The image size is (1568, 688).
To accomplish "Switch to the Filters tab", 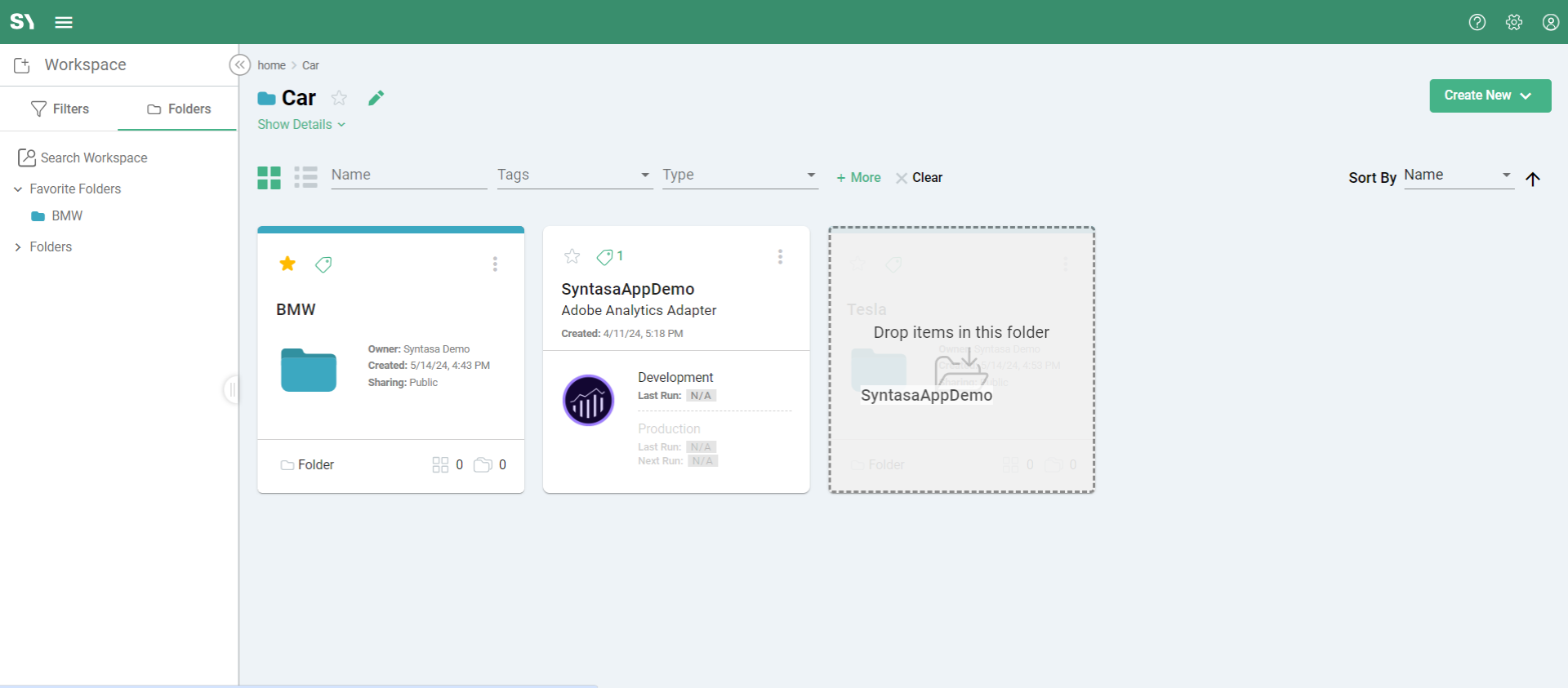I will pyautogui.click(x=60, y=109).
